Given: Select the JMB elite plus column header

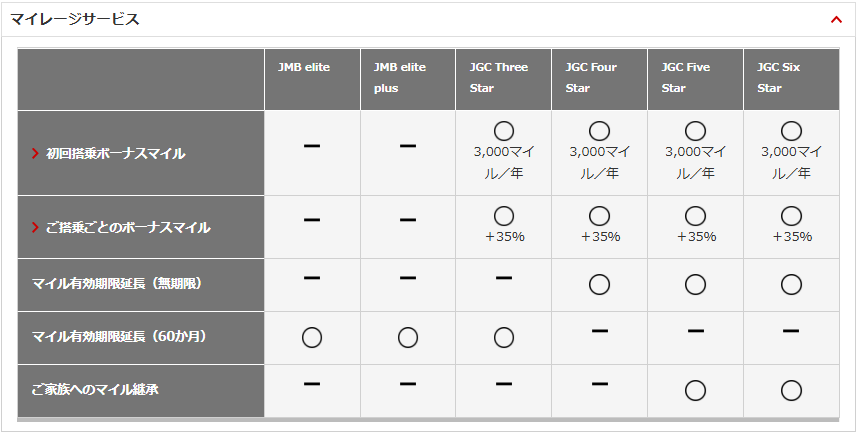Looking at the screenshot, I should point(400,78).
